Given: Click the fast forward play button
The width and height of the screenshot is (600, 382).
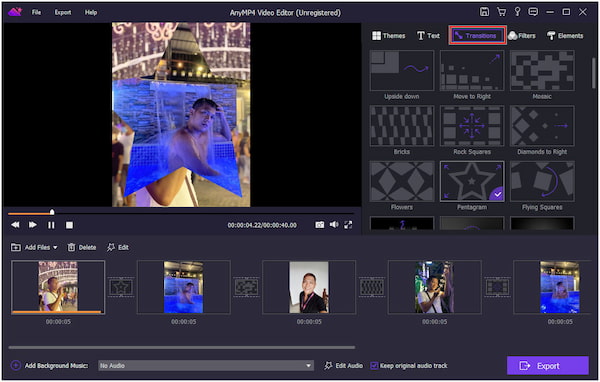Looking at the screenshot, I should (33, 225).
